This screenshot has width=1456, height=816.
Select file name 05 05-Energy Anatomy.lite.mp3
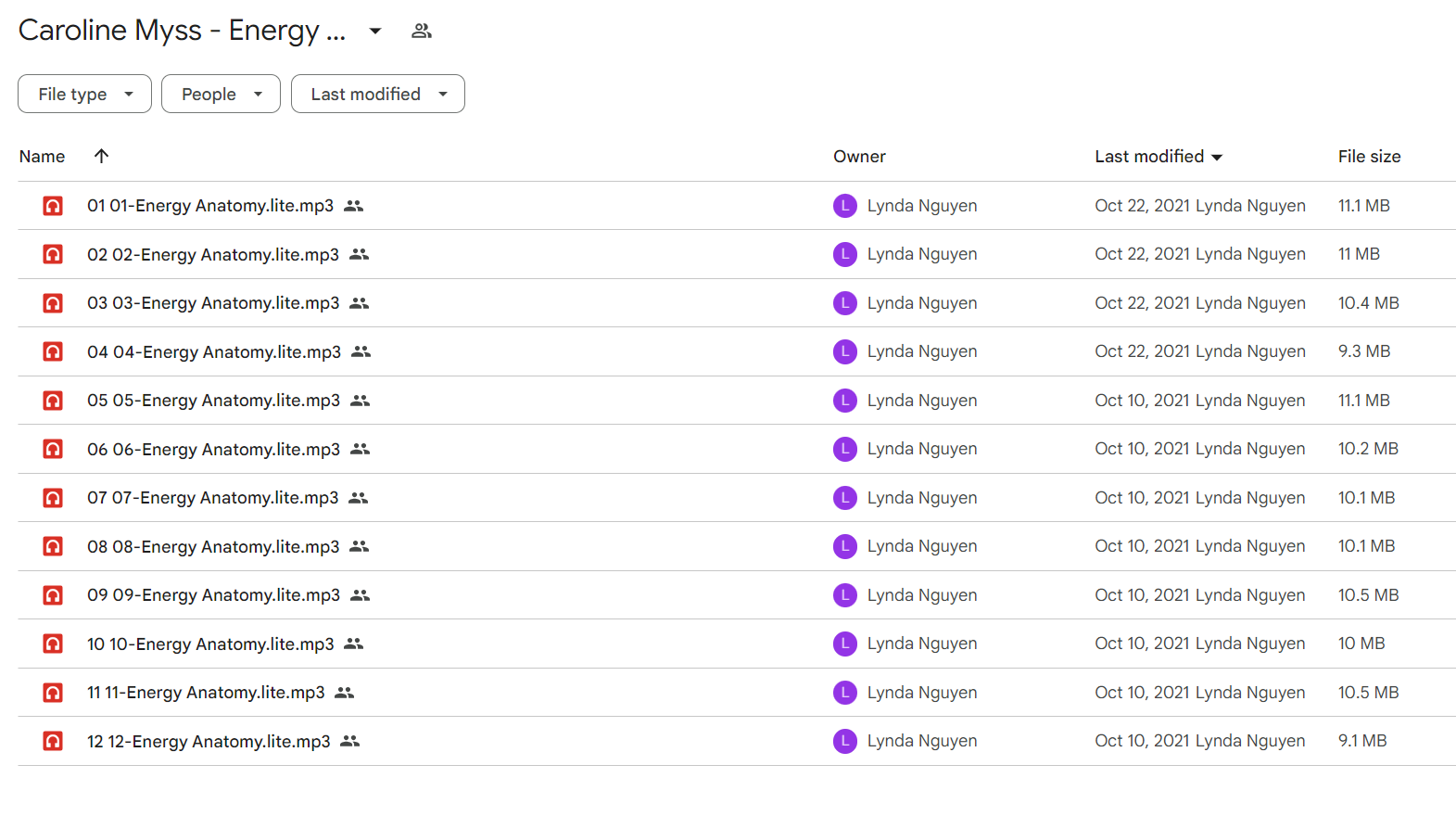[214, 401]
